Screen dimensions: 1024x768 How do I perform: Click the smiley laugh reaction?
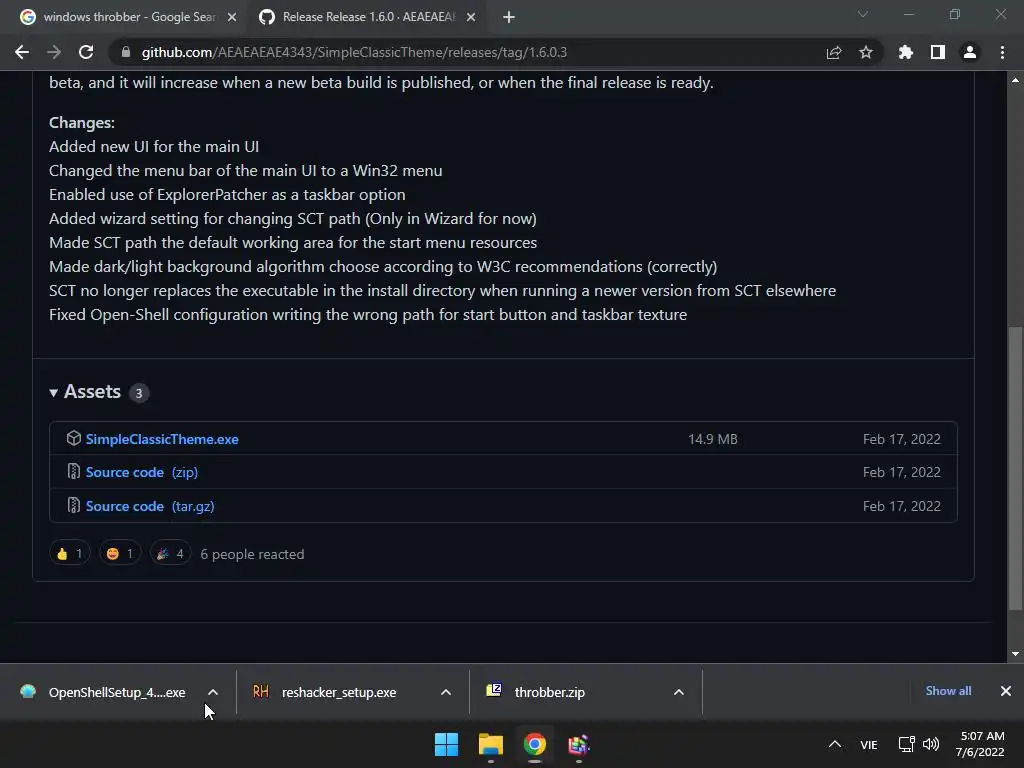tap(120, 554)
